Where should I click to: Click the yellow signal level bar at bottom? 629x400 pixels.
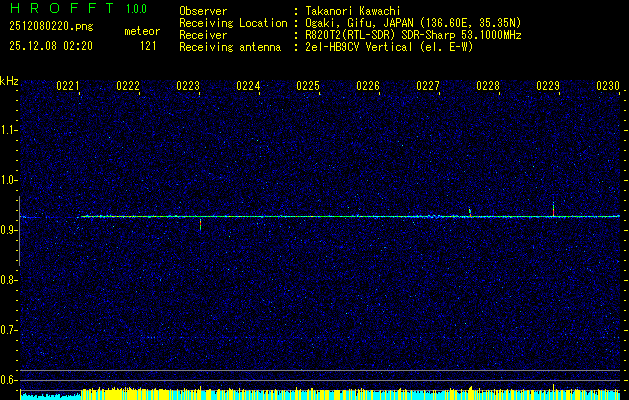[x=300, y=394]
